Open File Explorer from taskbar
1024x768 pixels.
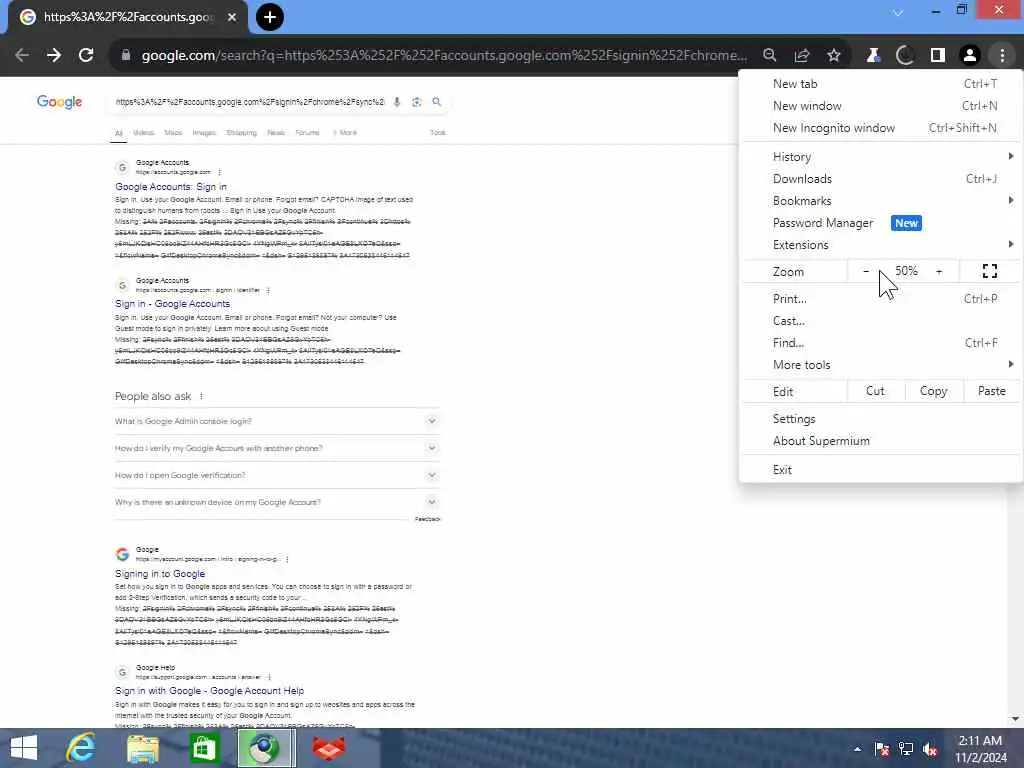coord(142,748)
